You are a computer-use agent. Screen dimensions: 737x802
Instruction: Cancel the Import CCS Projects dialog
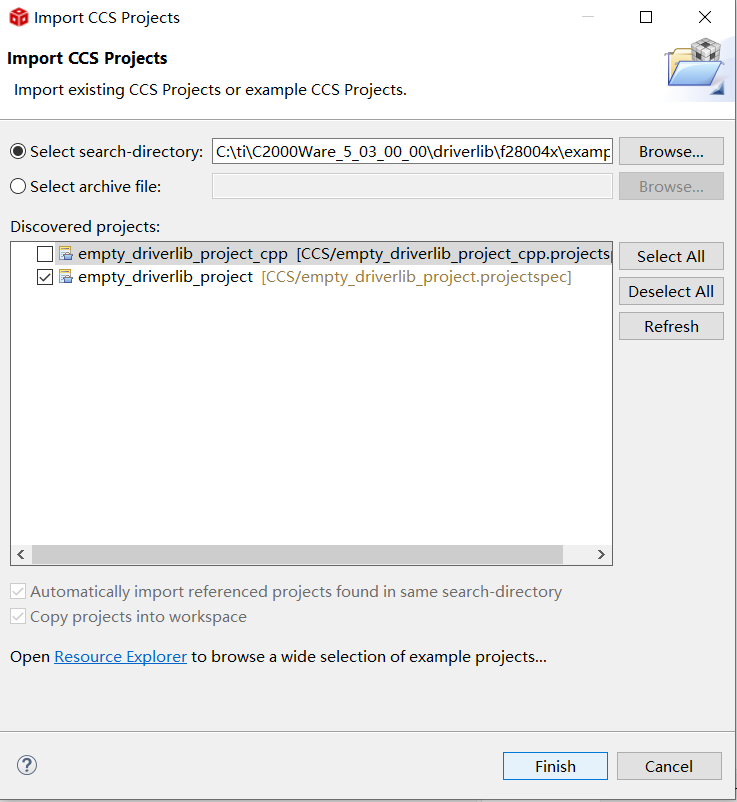[668, 766]
